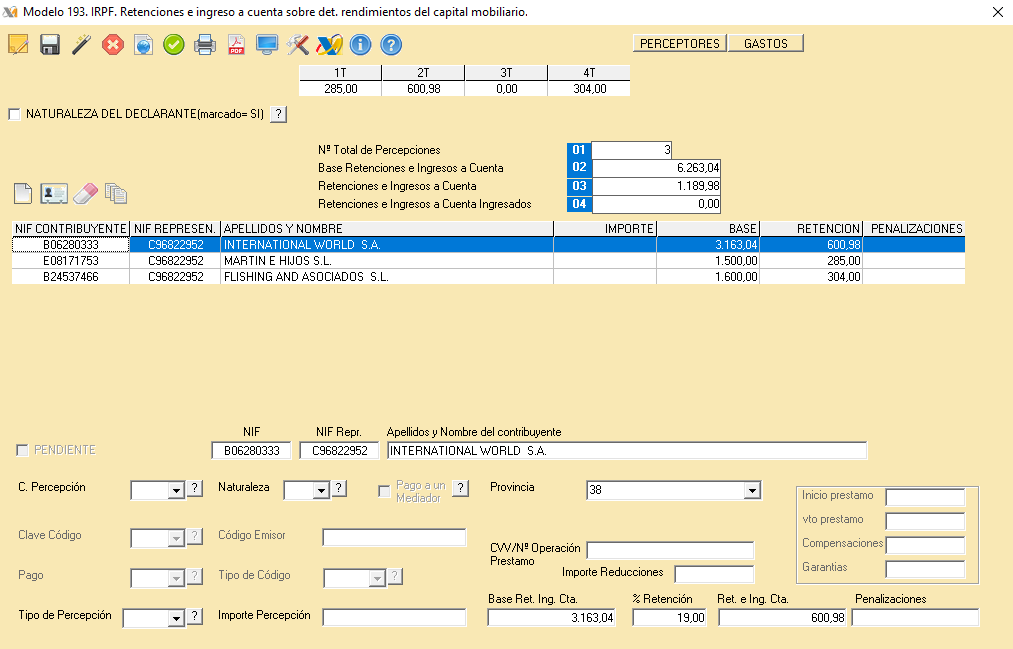The width and height of the screenshot is (1013, 649).
Task: Expand the Naturaleza dropdown
Action: tap(321, 491)
